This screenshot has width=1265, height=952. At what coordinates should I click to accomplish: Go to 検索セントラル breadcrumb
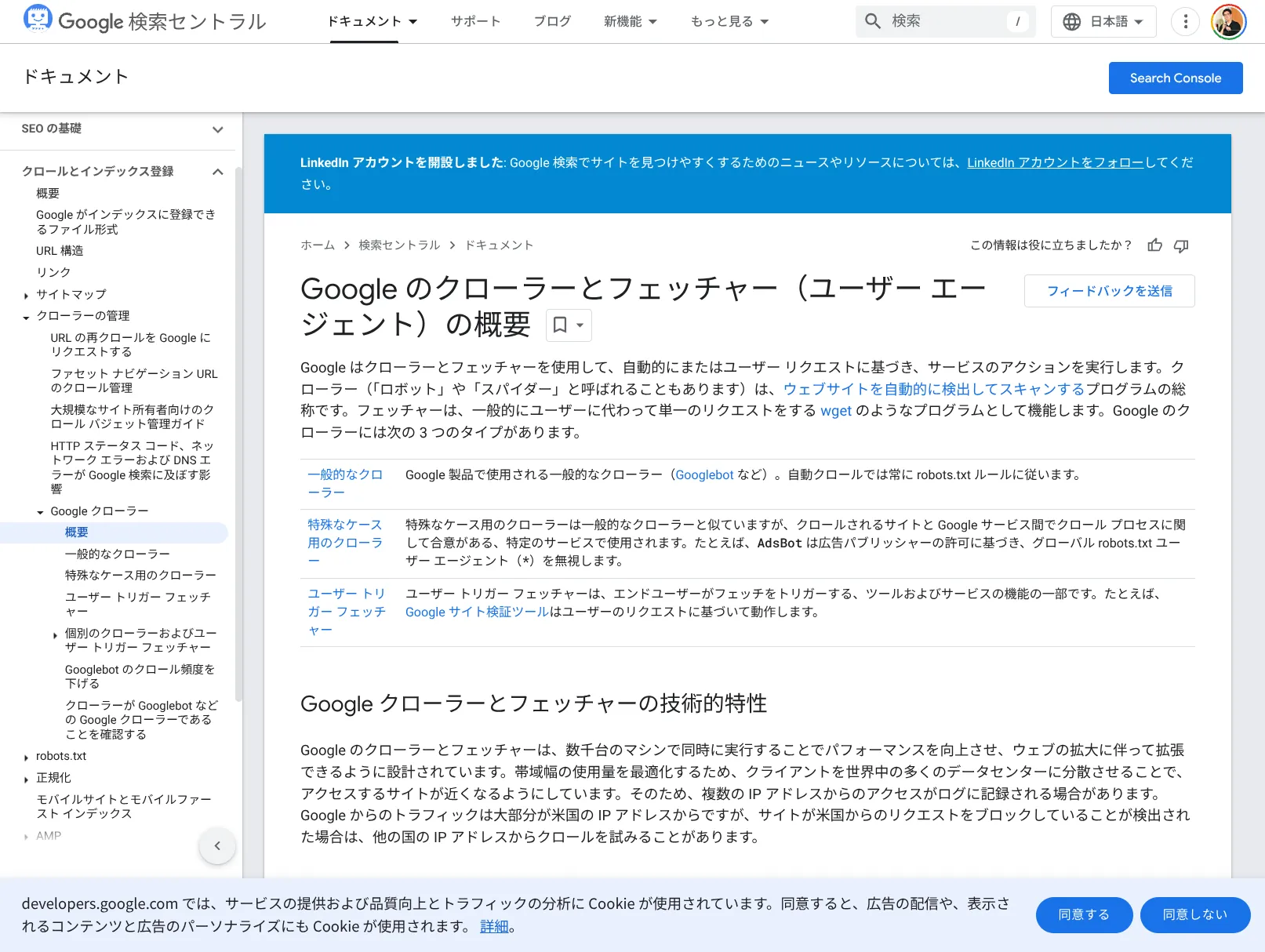pyautogui.click(x=399, y=245)
